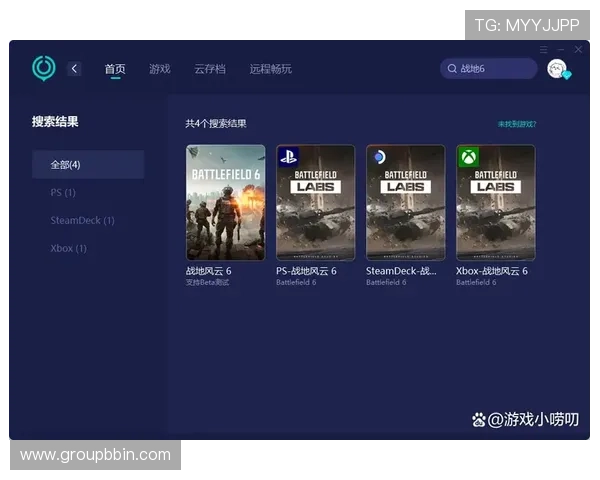
Task: Click the Steam Deck logo on card
Action: click(379, 157)
